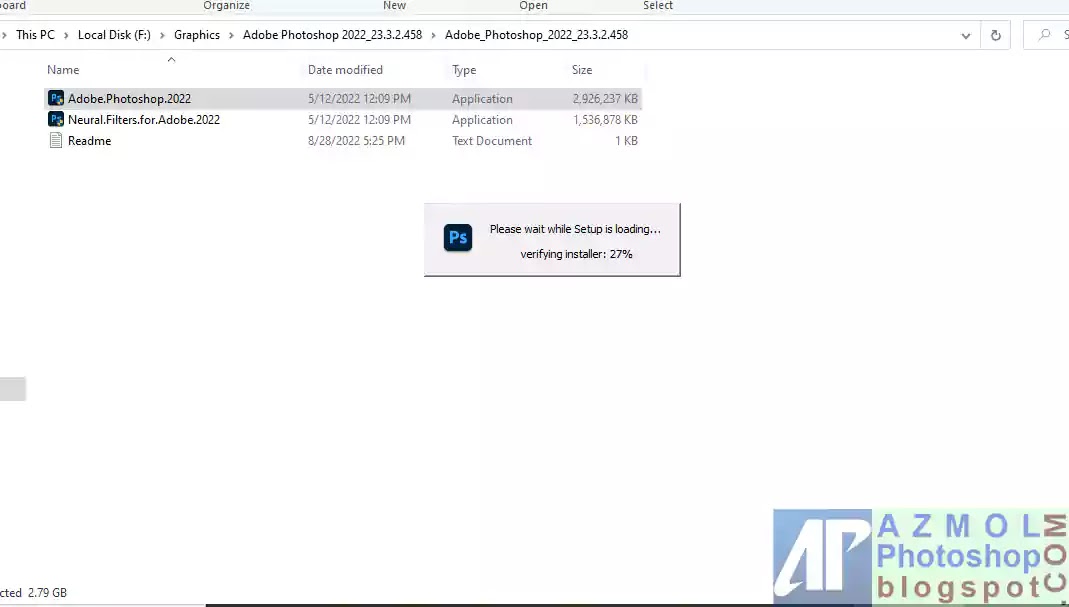The width and height of the screenshot is (1069, 607).
Task: Click Adobe_Photoshop_2022_23.3.2.458 current folder breadcrumb
Action: coord(537,35)
